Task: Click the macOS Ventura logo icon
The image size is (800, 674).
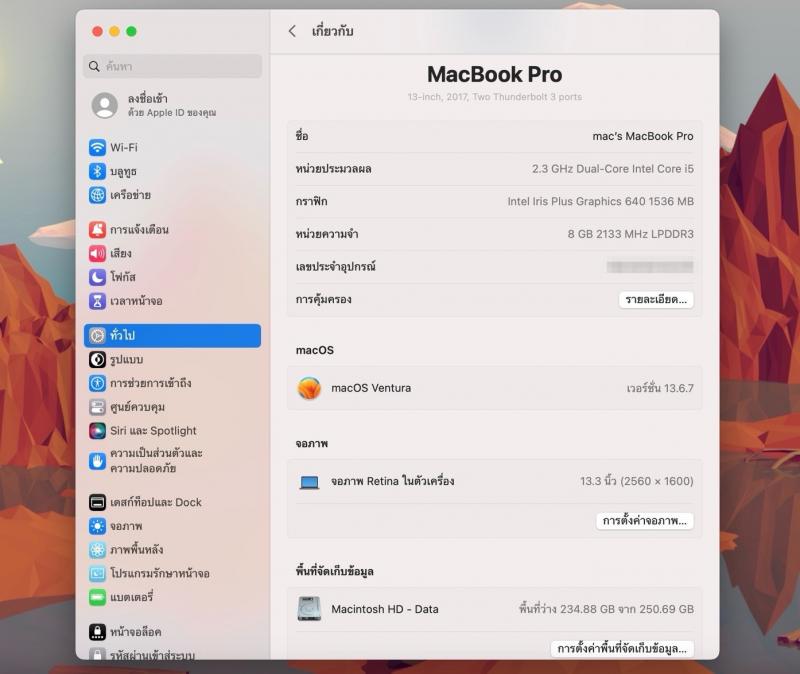Action: click(309, 388)
